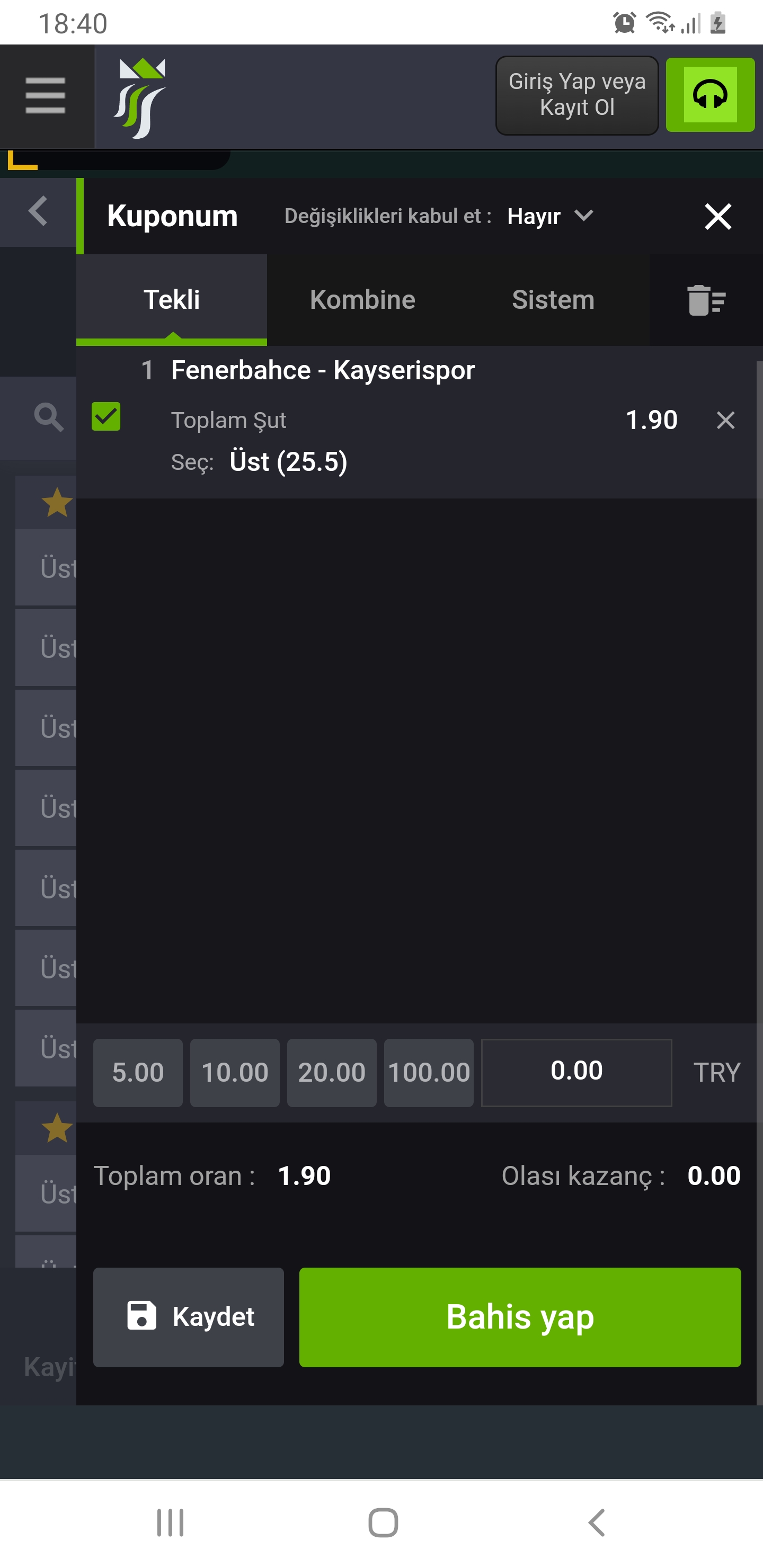Expand Değişiklikleri kabul et Hayır dropdown
The image size is (763, 1568).
point(551,216)
